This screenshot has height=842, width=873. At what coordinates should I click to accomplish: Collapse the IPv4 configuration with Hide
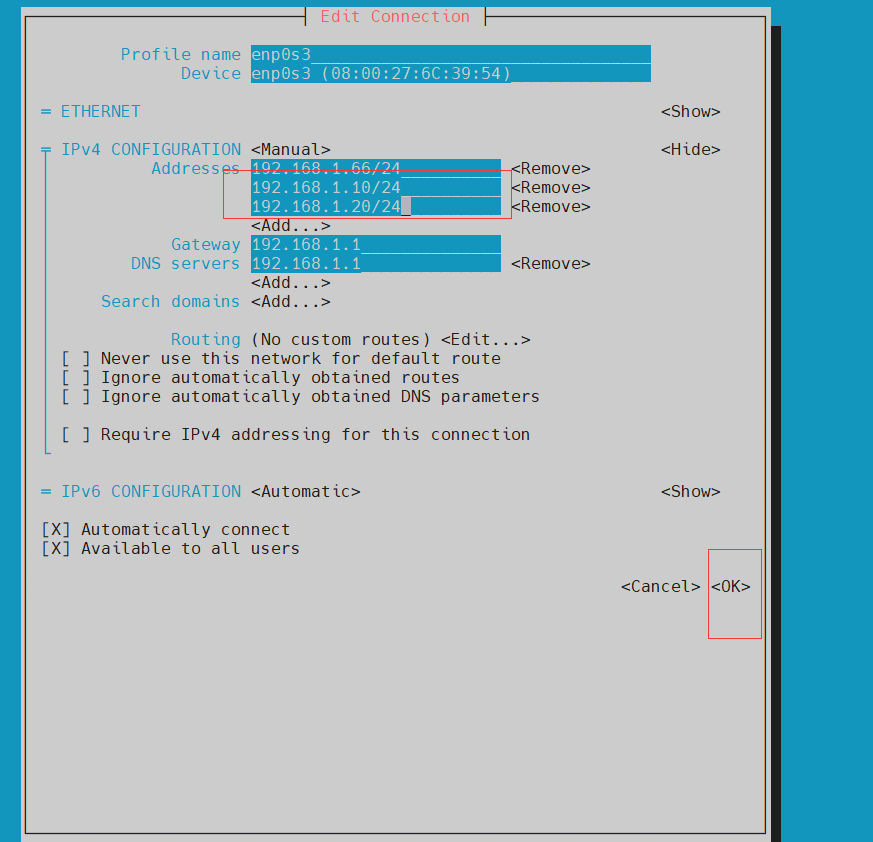690,150
